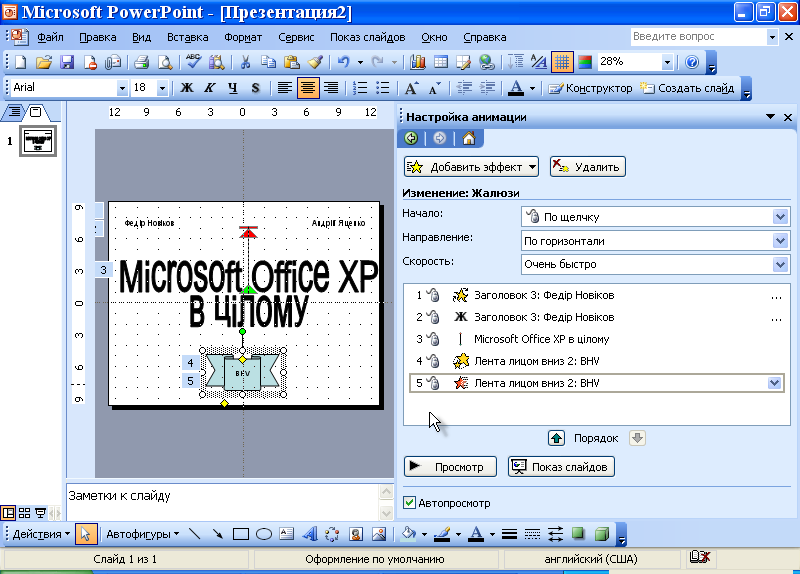Screen dimensions: 800x574
Task: Align text to the left
Action: coord(284,88)
